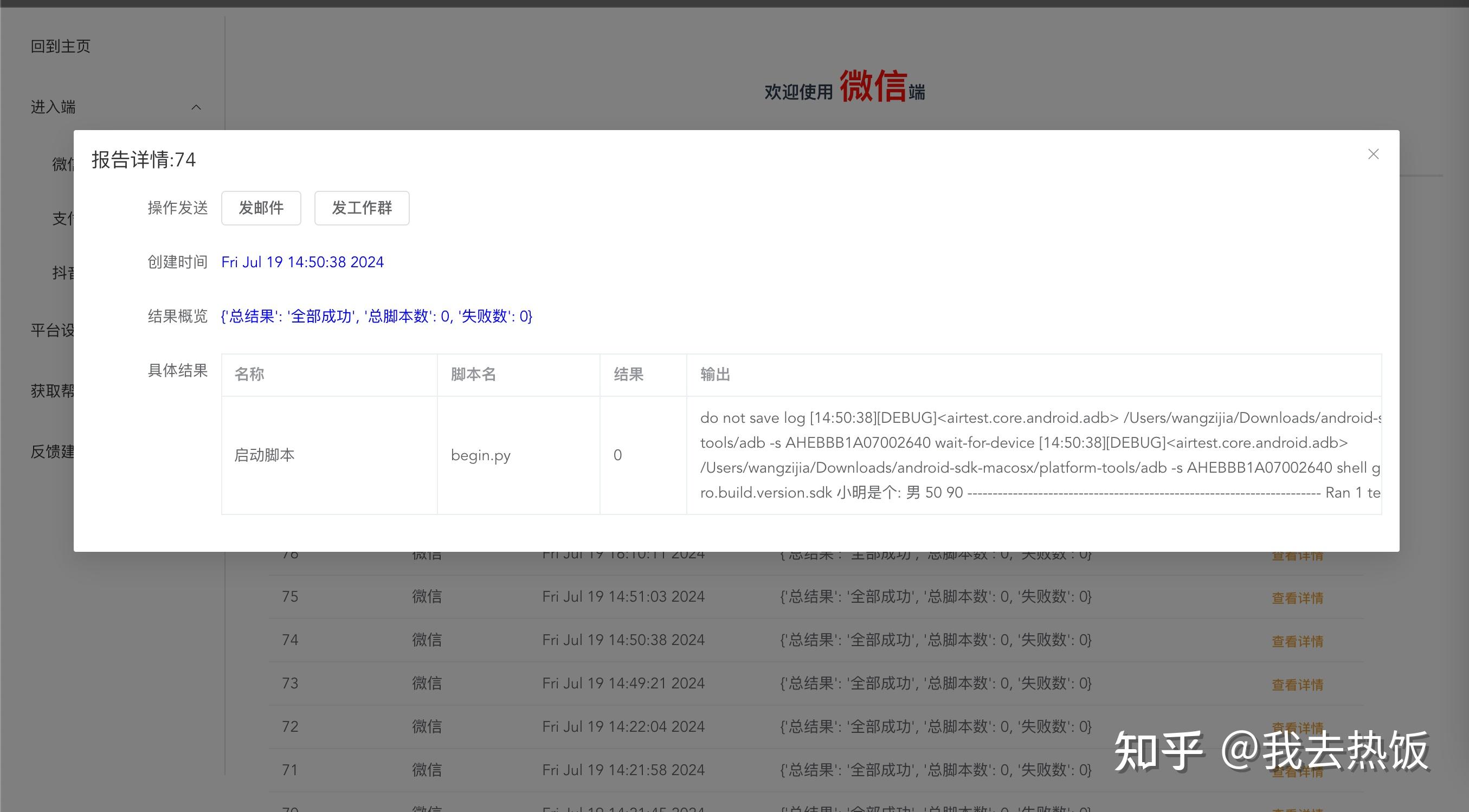This screenshot has width=1469, height=812.
Task: Close the report details dialog
Action: pos(1373,154)
